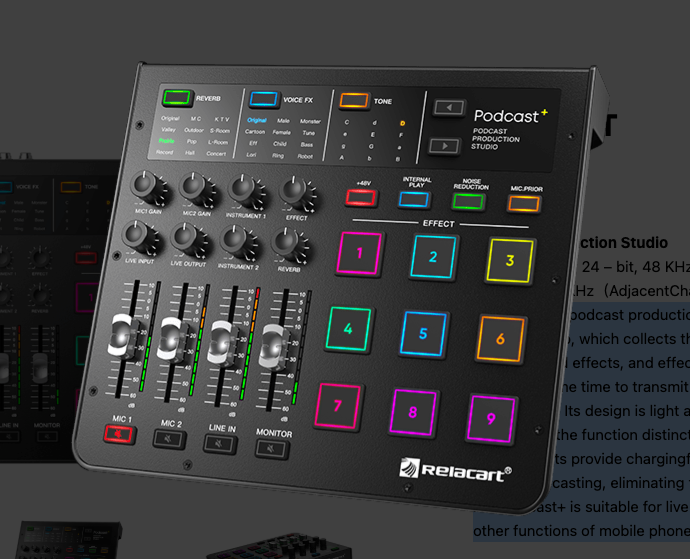Hit pink effect pad 7
Viewport: 690px width, 559px height.
pos(338,405)
